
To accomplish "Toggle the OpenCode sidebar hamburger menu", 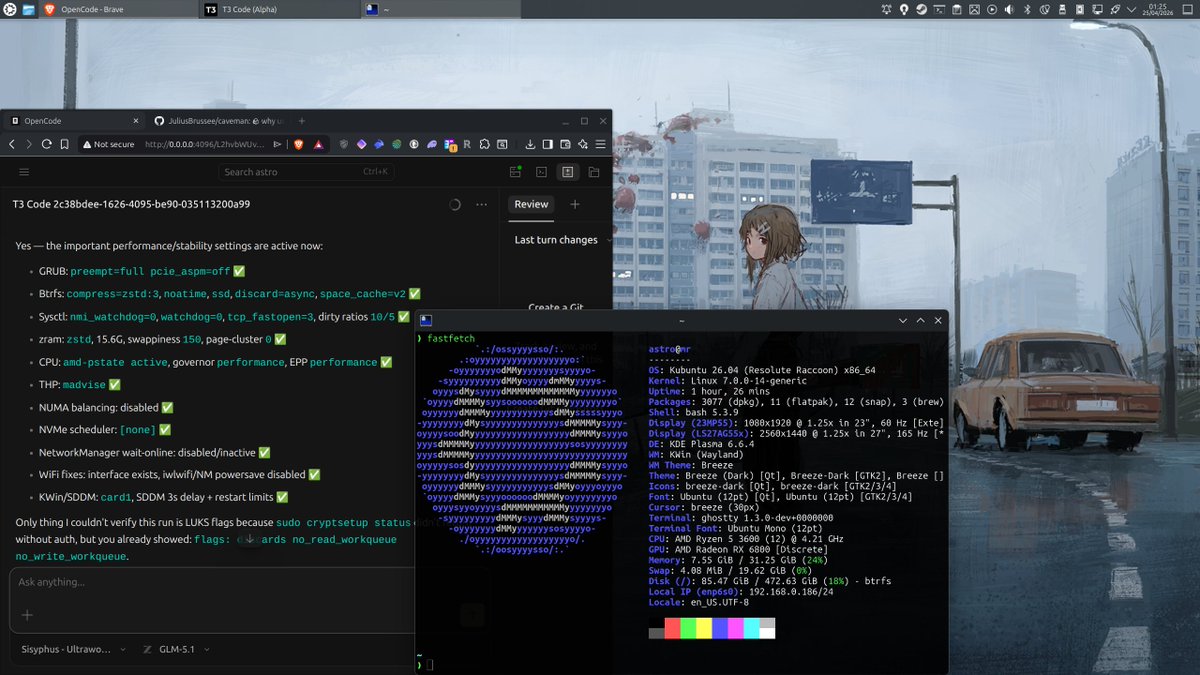I will click(24, 172).
